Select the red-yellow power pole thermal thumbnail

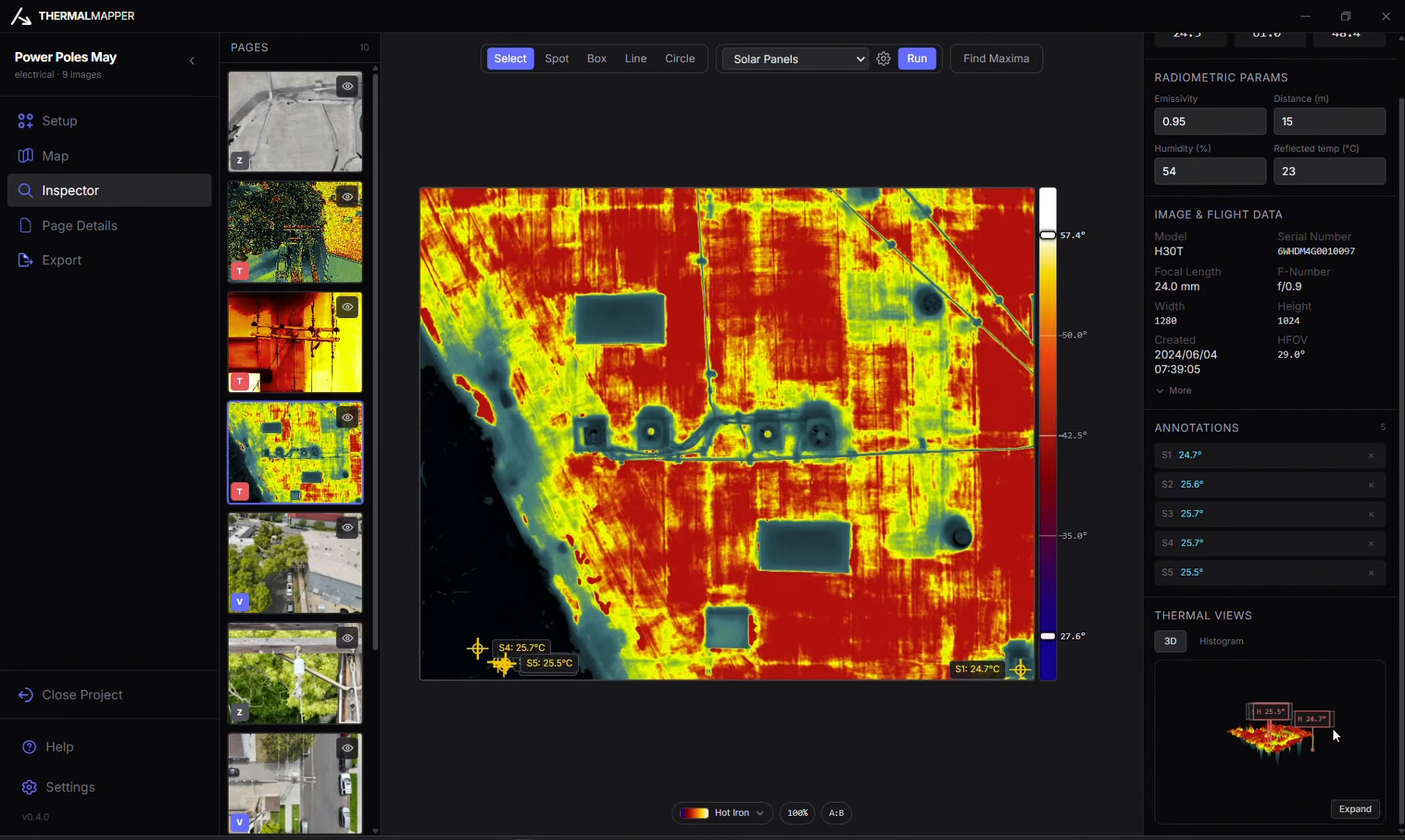pos(295,342)
